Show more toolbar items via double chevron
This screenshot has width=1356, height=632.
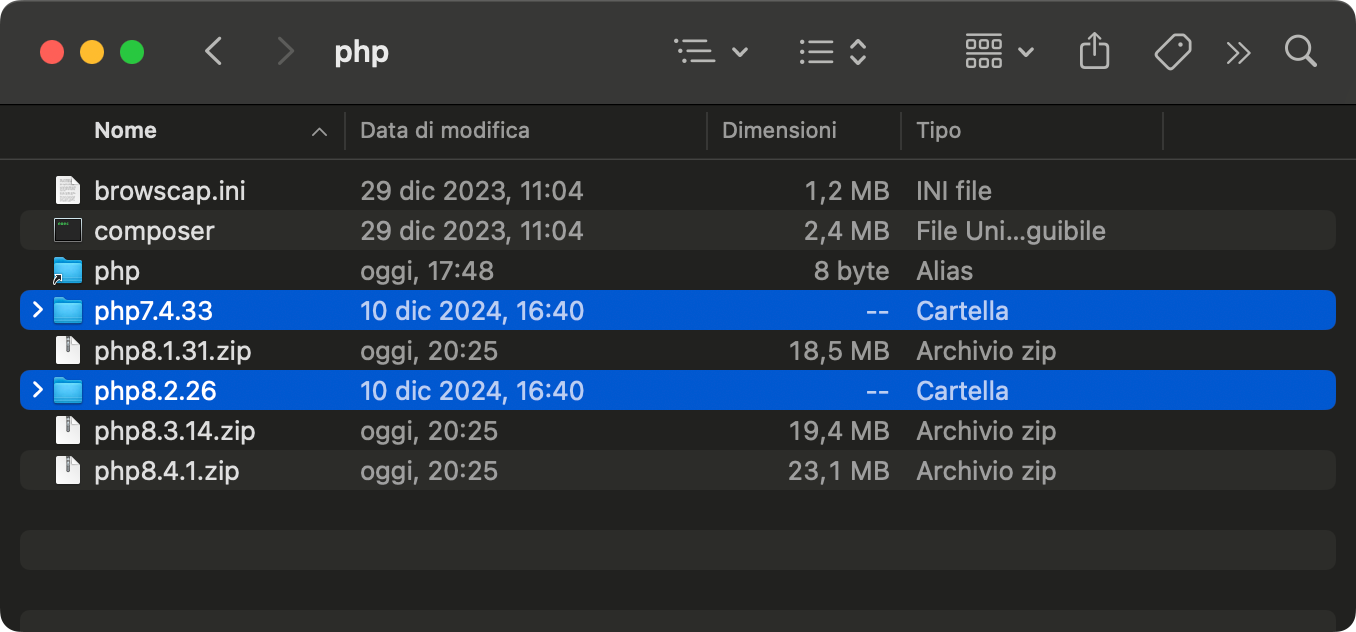1238,53
